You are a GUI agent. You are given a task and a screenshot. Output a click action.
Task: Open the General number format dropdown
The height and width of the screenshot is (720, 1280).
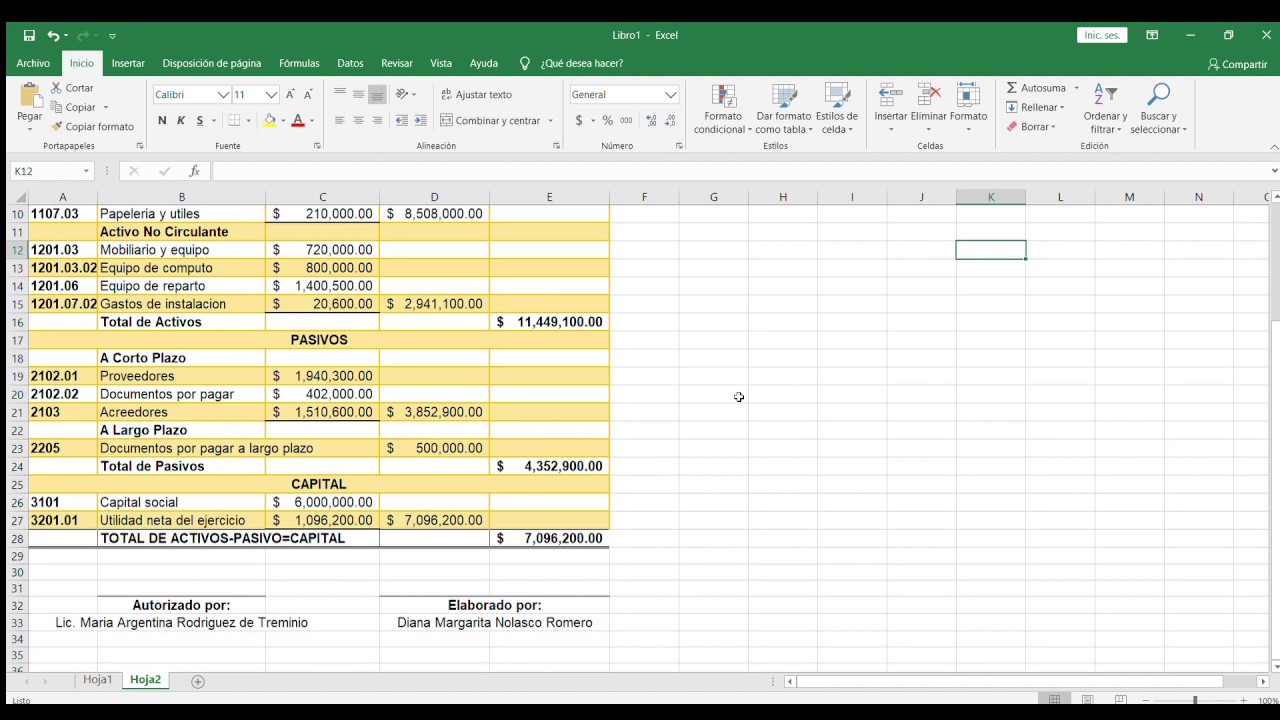pyautogui.click(x=671, y=95)
